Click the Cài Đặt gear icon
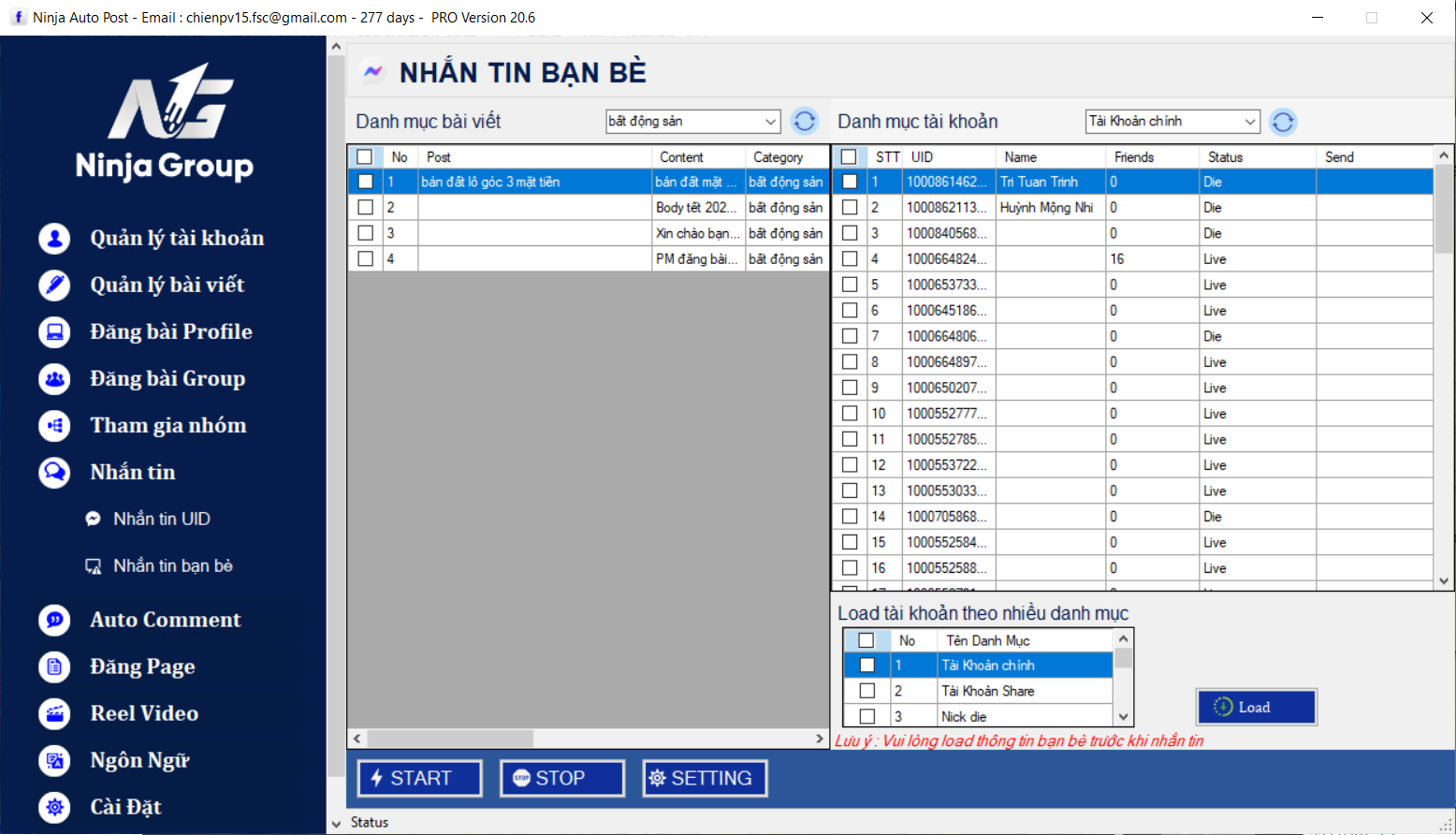This screenshot has width=1456, height=835. point(54,807)
